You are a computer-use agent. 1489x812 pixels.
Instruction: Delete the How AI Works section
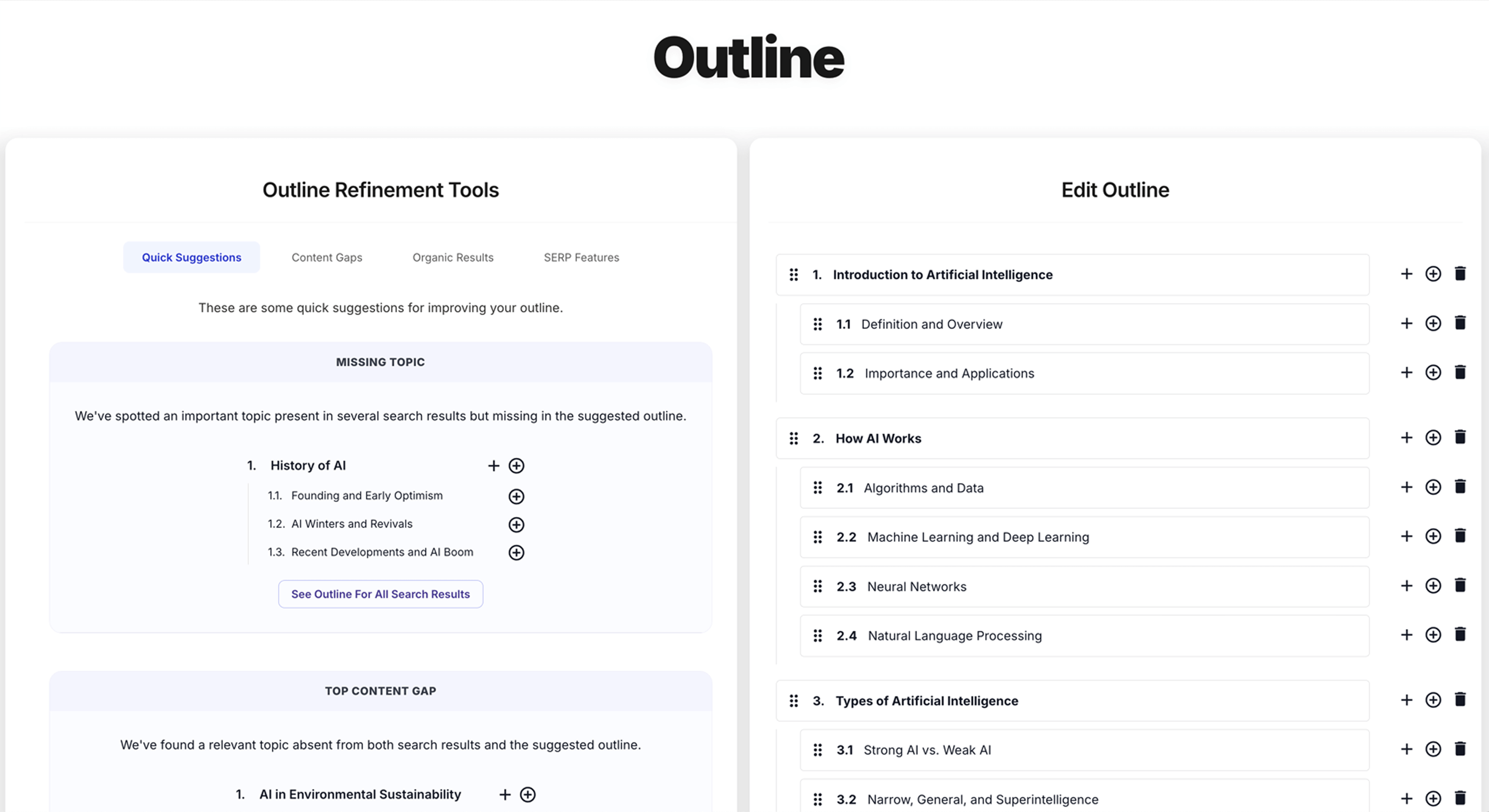coord(1461,437)
